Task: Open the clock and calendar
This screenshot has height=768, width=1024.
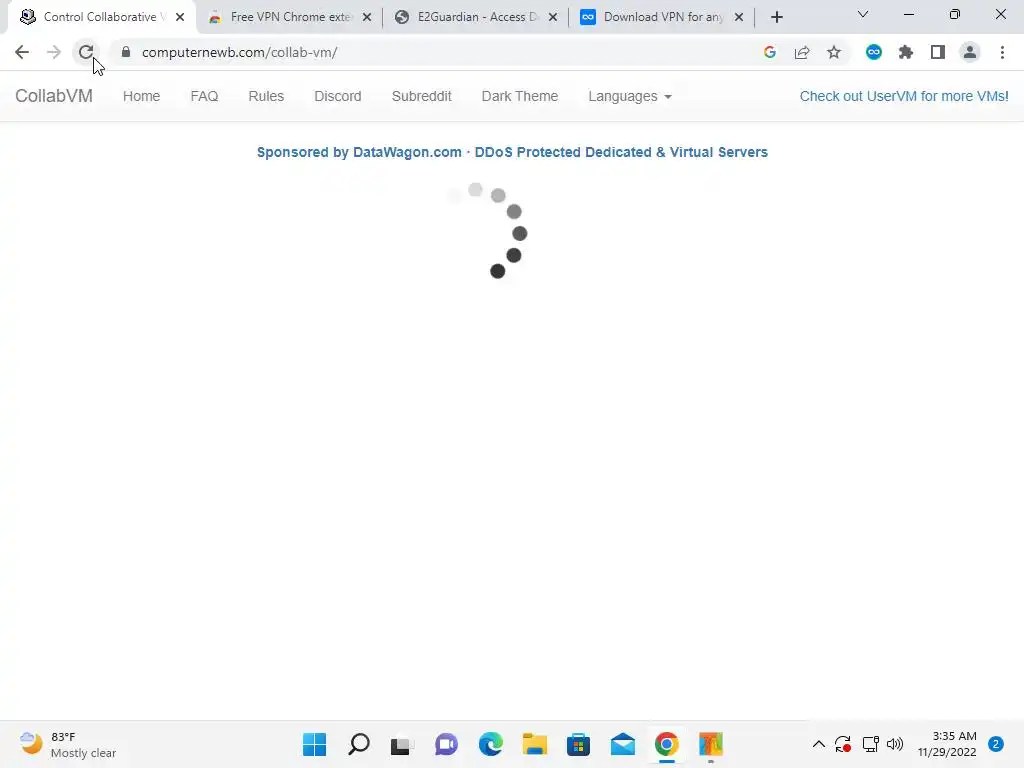Action: click(946, 744)
